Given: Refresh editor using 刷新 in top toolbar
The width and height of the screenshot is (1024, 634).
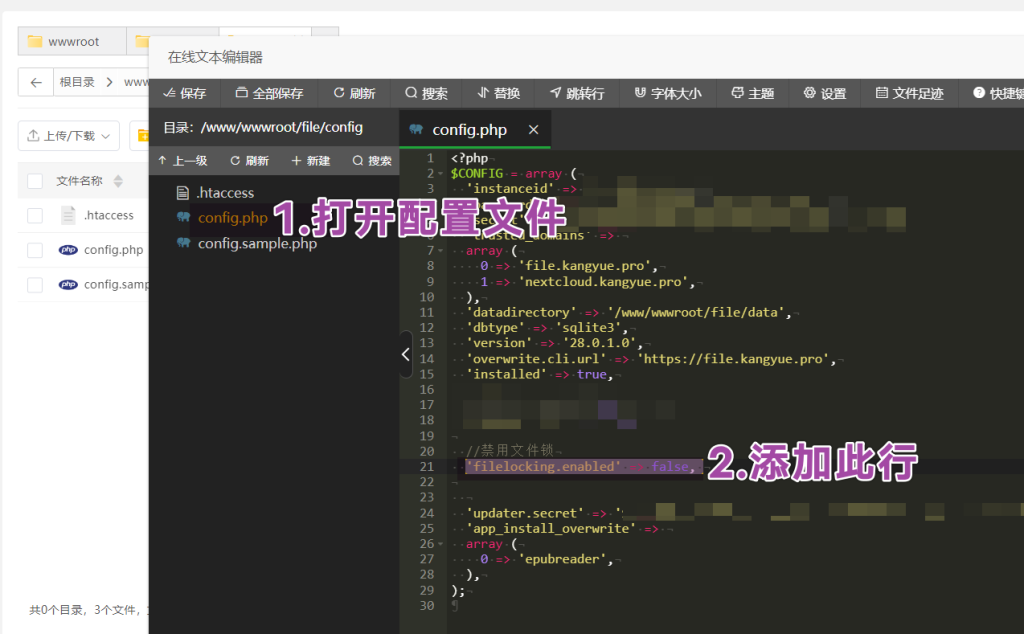Looking at the screenshot, I should pyautogui.click(x=355, y=93).
